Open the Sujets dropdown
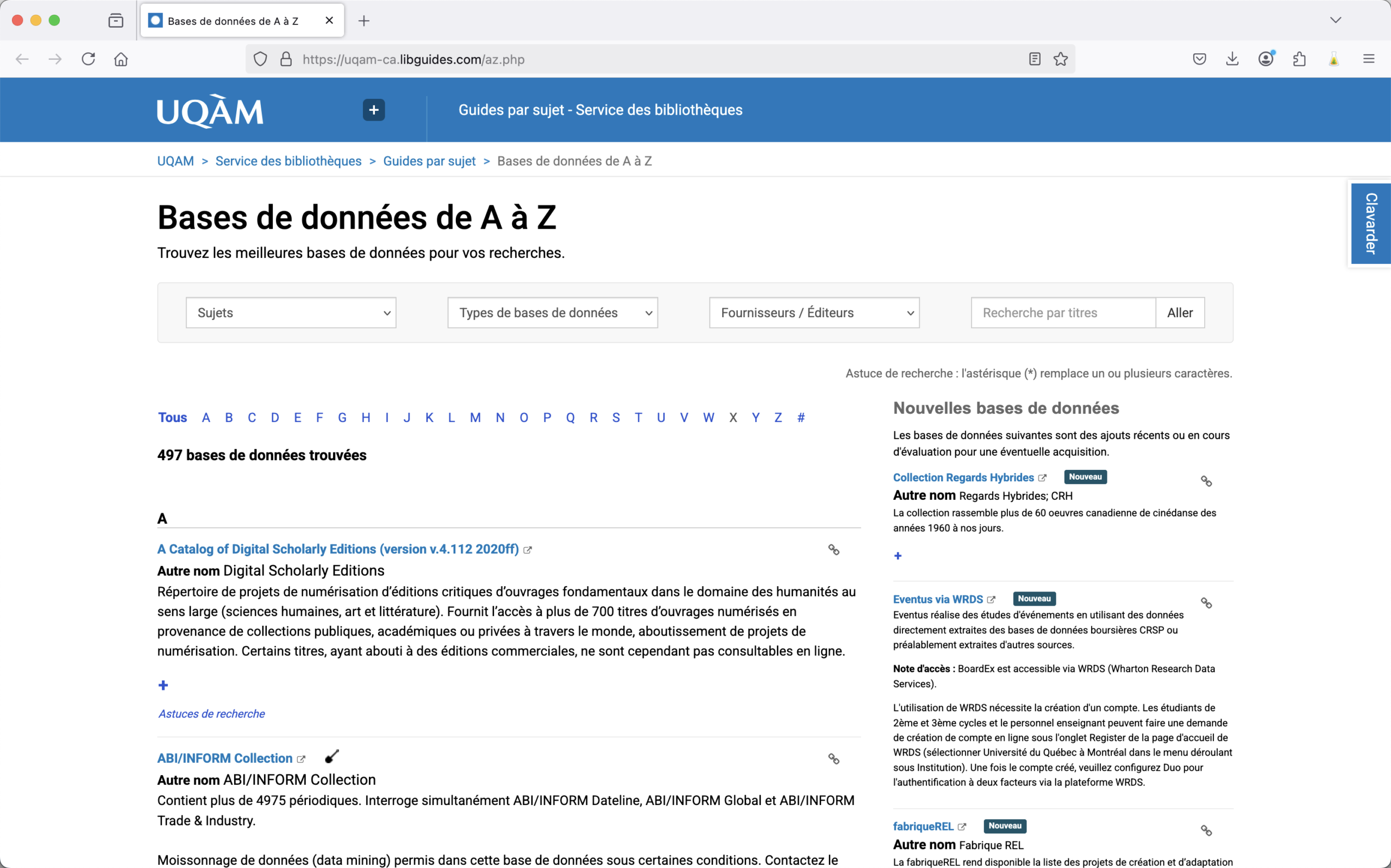1391x868 pixels. point(291,313)
